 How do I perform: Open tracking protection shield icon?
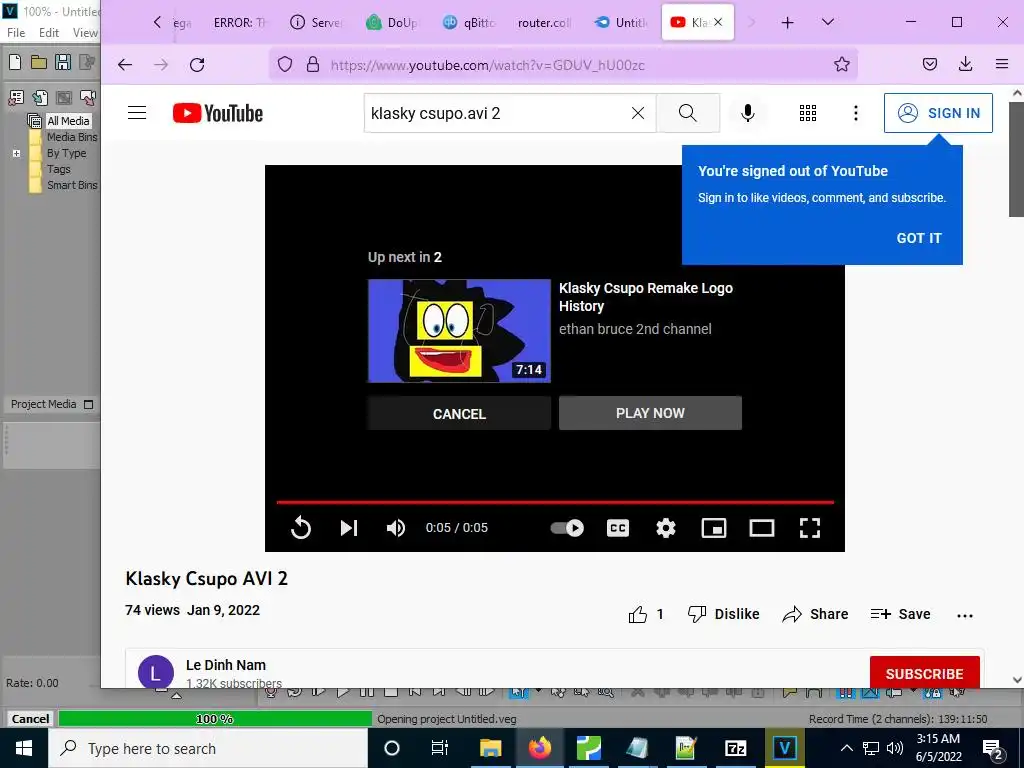(x=285, y=65)
